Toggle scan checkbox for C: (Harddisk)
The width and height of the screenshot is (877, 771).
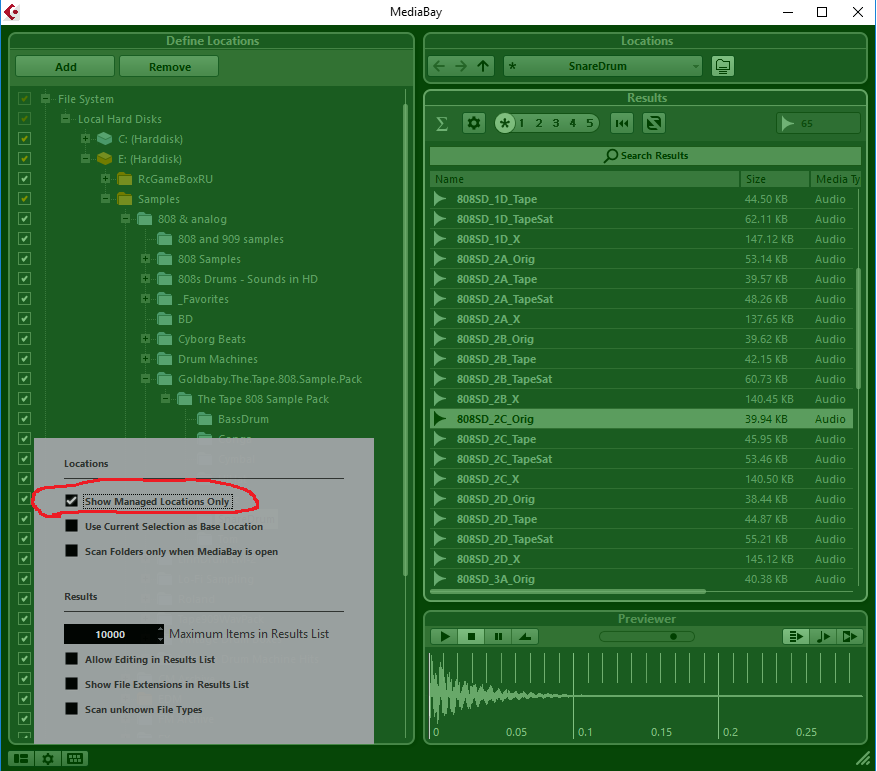24,138
